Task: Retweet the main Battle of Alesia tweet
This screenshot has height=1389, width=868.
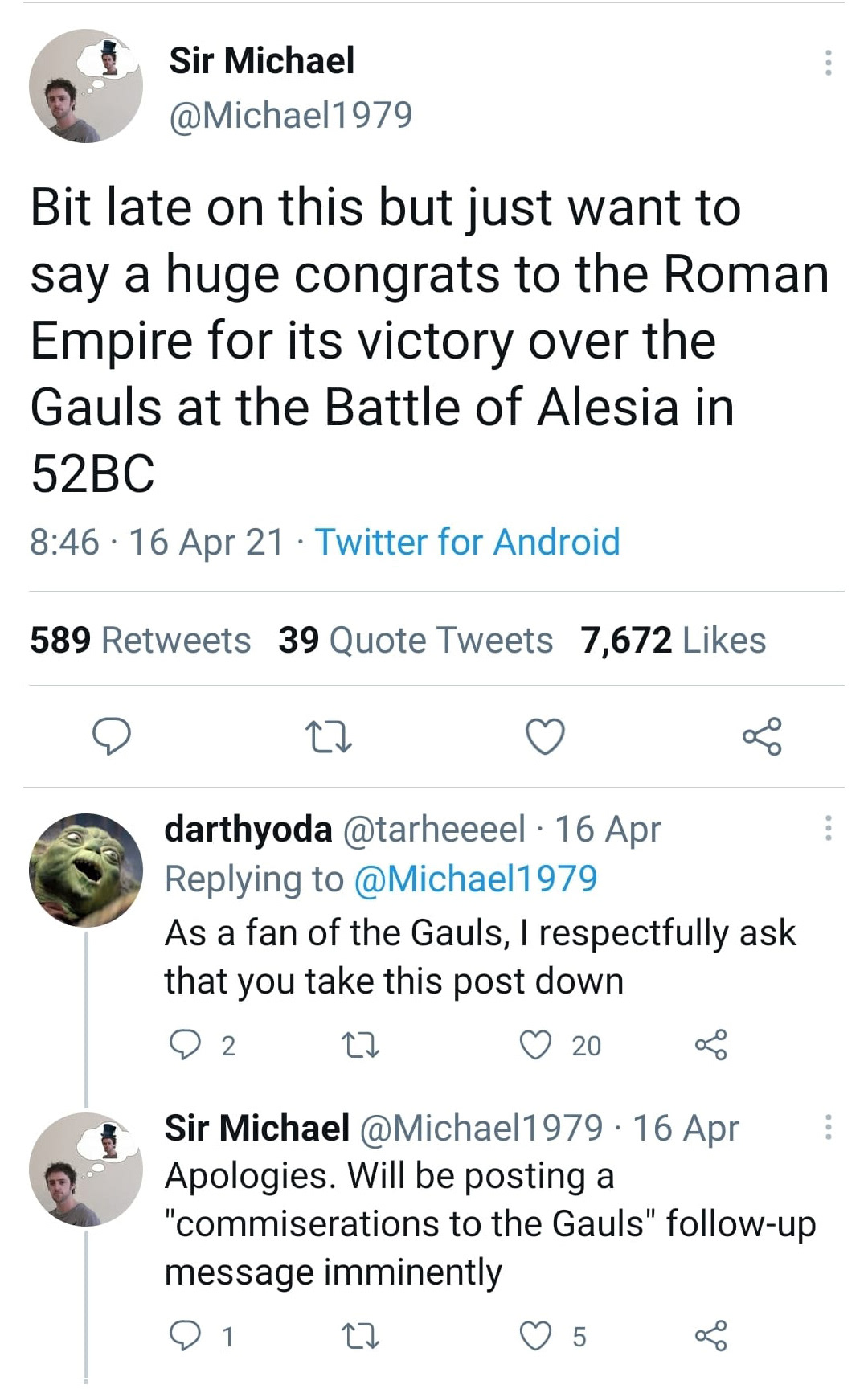Action: pyautogui.click(x=329, y=736)
